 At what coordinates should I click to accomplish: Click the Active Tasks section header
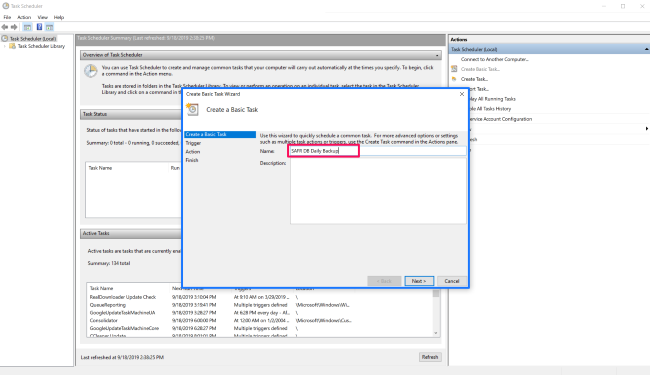131,234
